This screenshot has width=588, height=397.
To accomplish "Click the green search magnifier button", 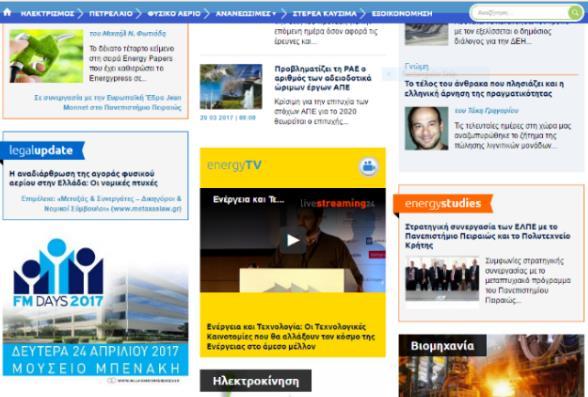I will [574, 13].
